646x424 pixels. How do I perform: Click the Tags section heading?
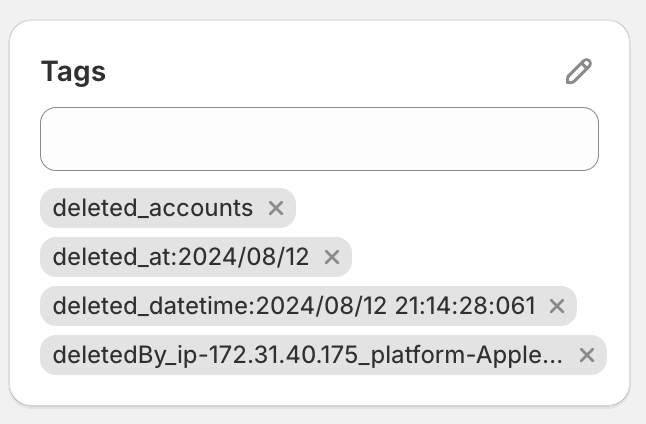[73, 72]
